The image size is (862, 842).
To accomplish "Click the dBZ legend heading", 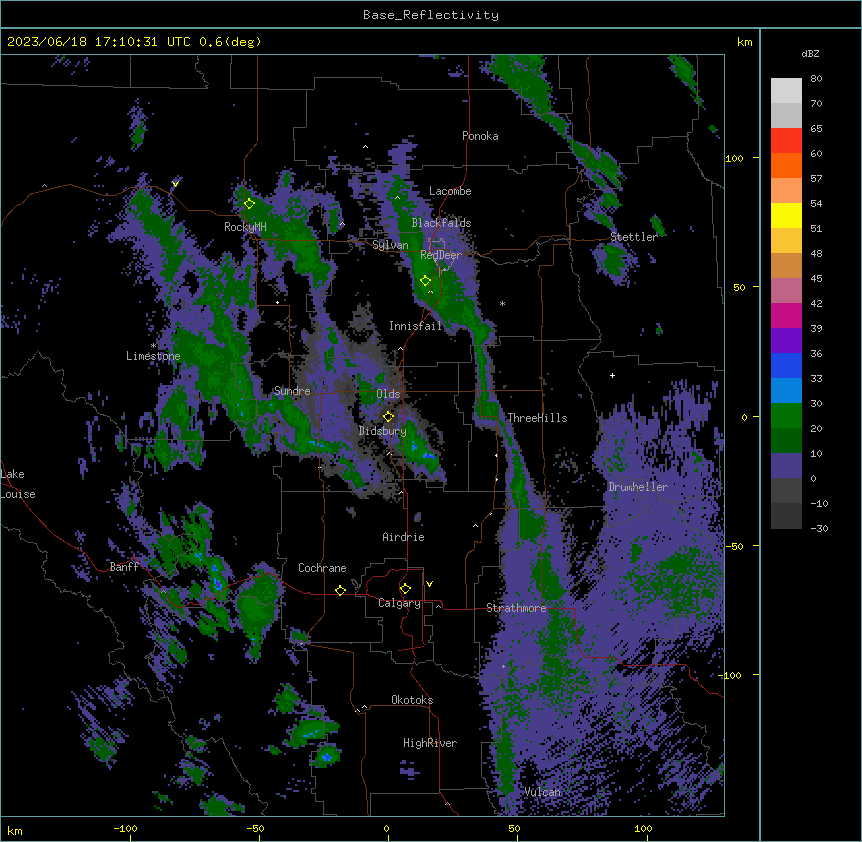I will point(810,54).
